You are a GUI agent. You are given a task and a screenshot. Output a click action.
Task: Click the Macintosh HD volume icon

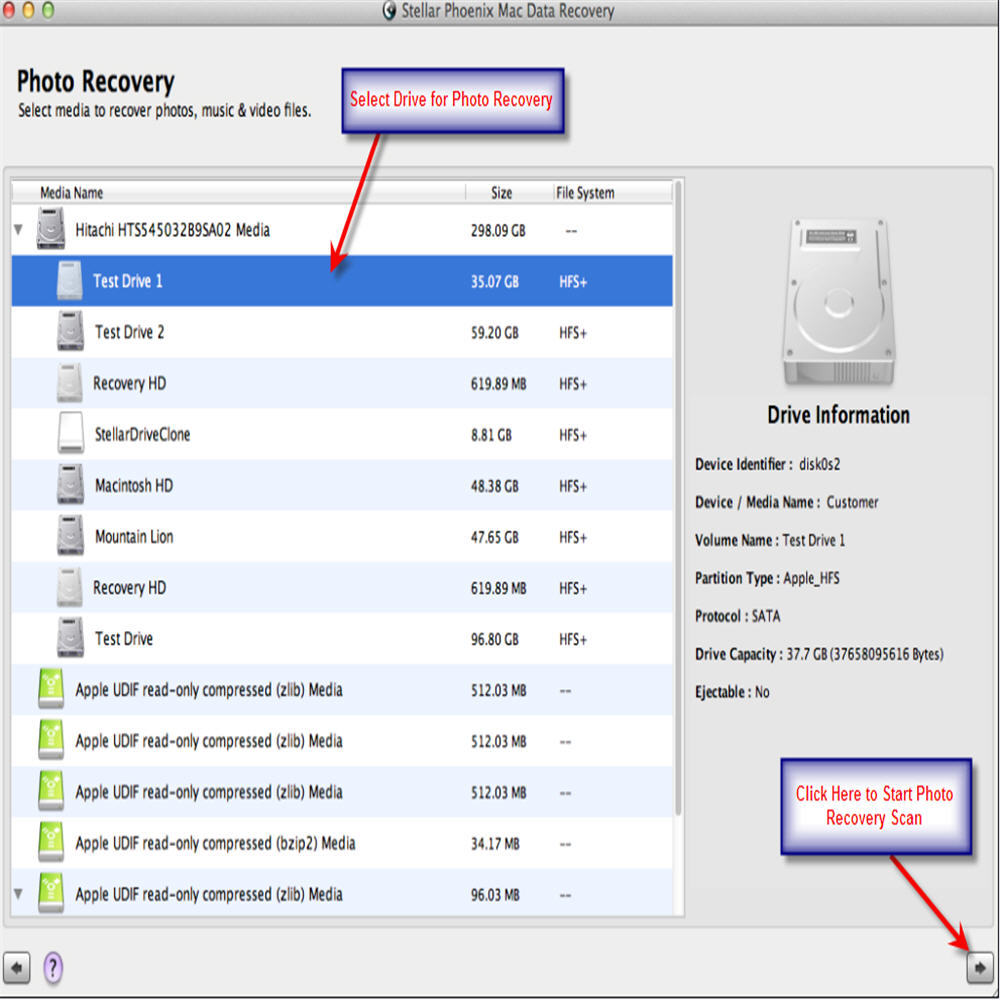click(70, 484)
